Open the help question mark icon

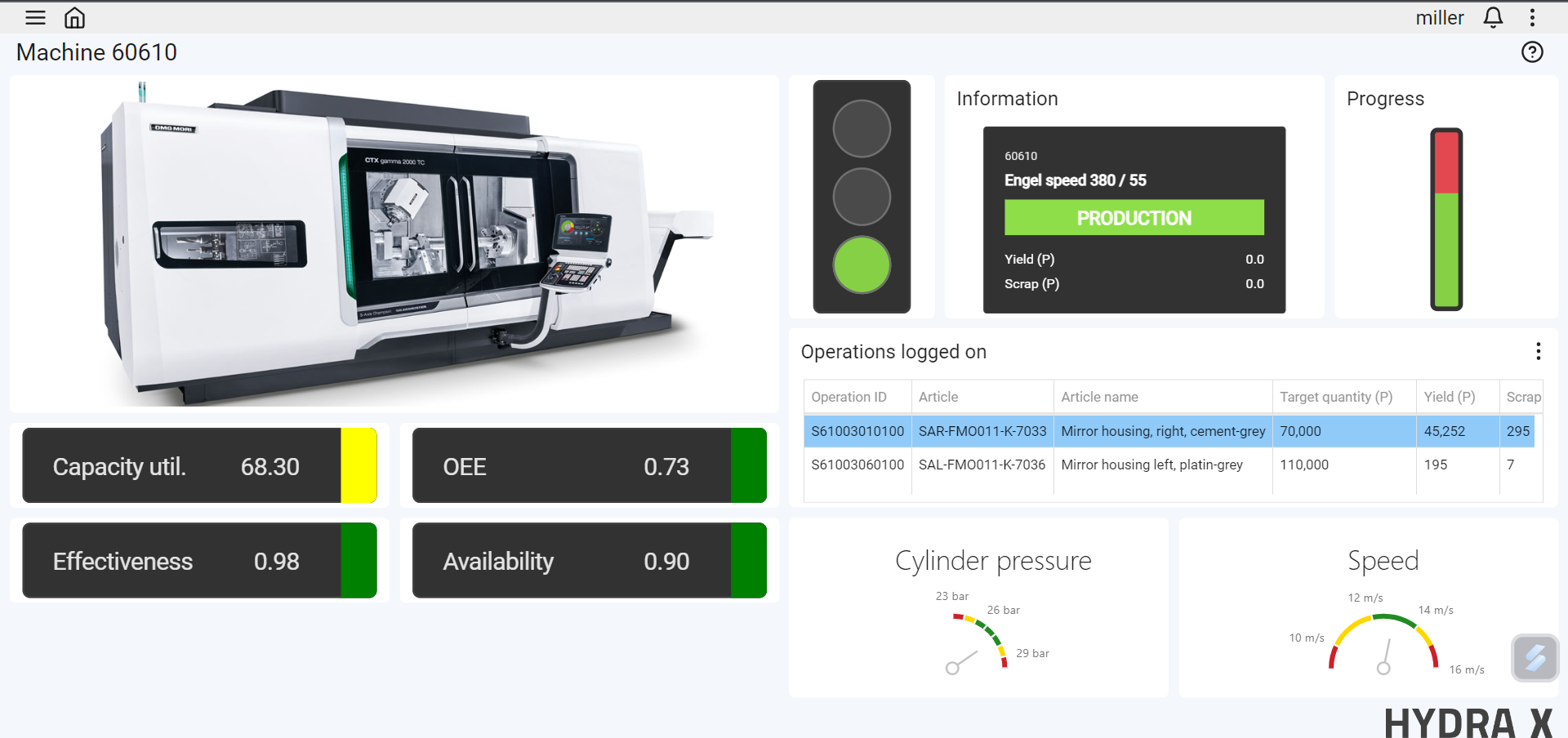pyautogui.click(x=1532, y=52)
